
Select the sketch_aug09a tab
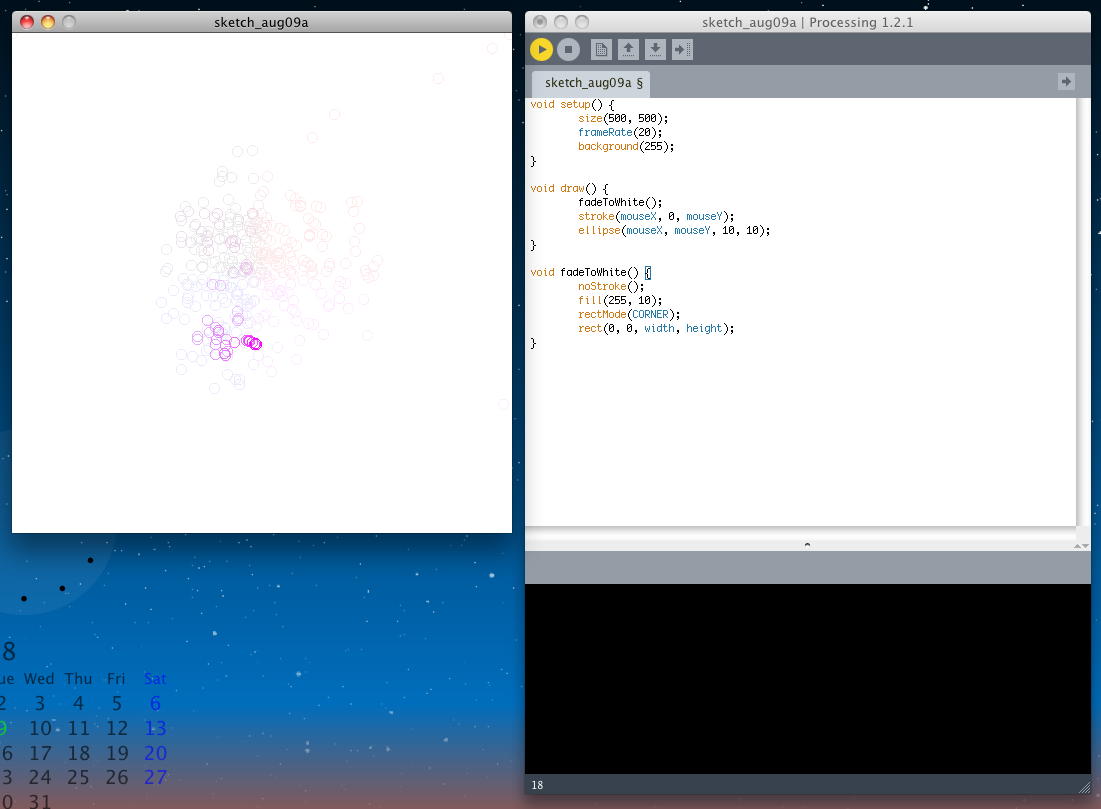[x=591, y=83]
